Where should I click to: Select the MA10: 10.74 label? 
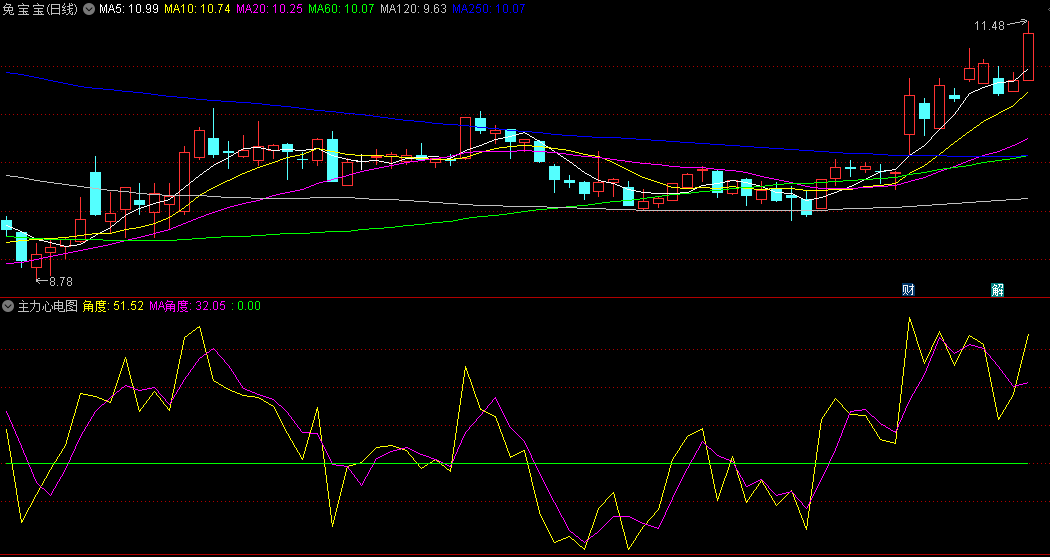(198, 9)
